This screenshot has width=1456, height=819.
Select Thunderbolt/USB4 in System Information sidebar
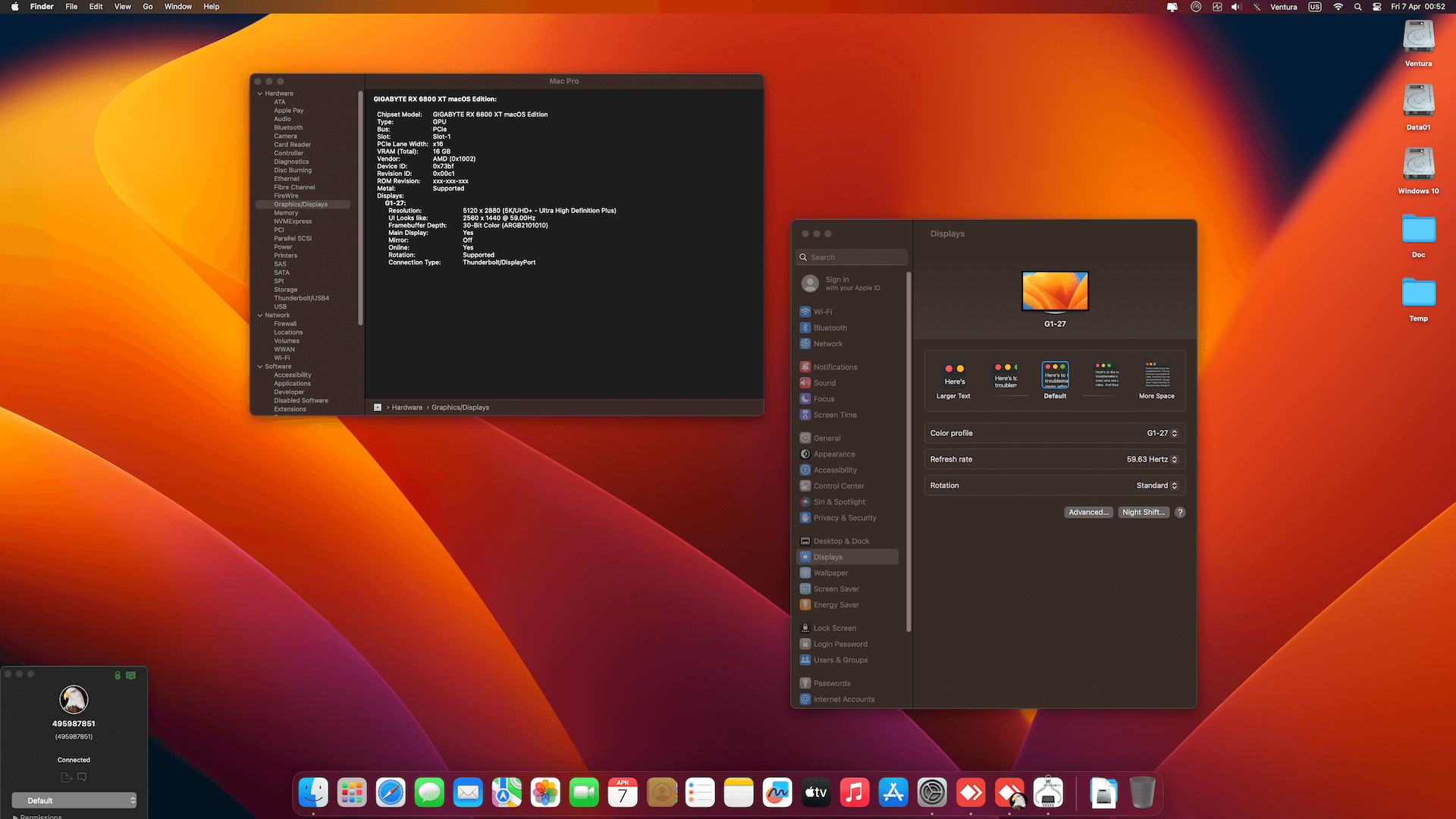(301, 299)
